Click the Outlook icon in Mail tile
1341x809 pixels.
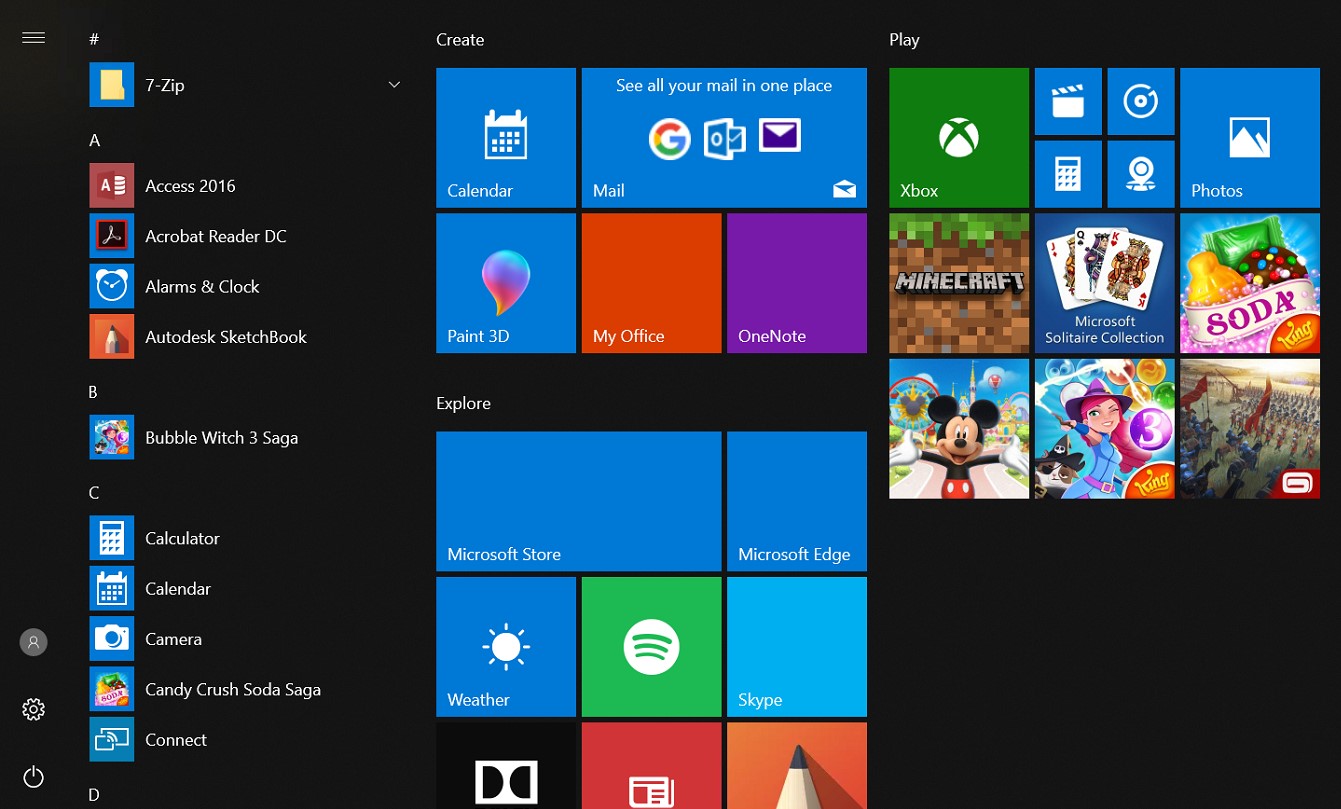coord(724,138)
